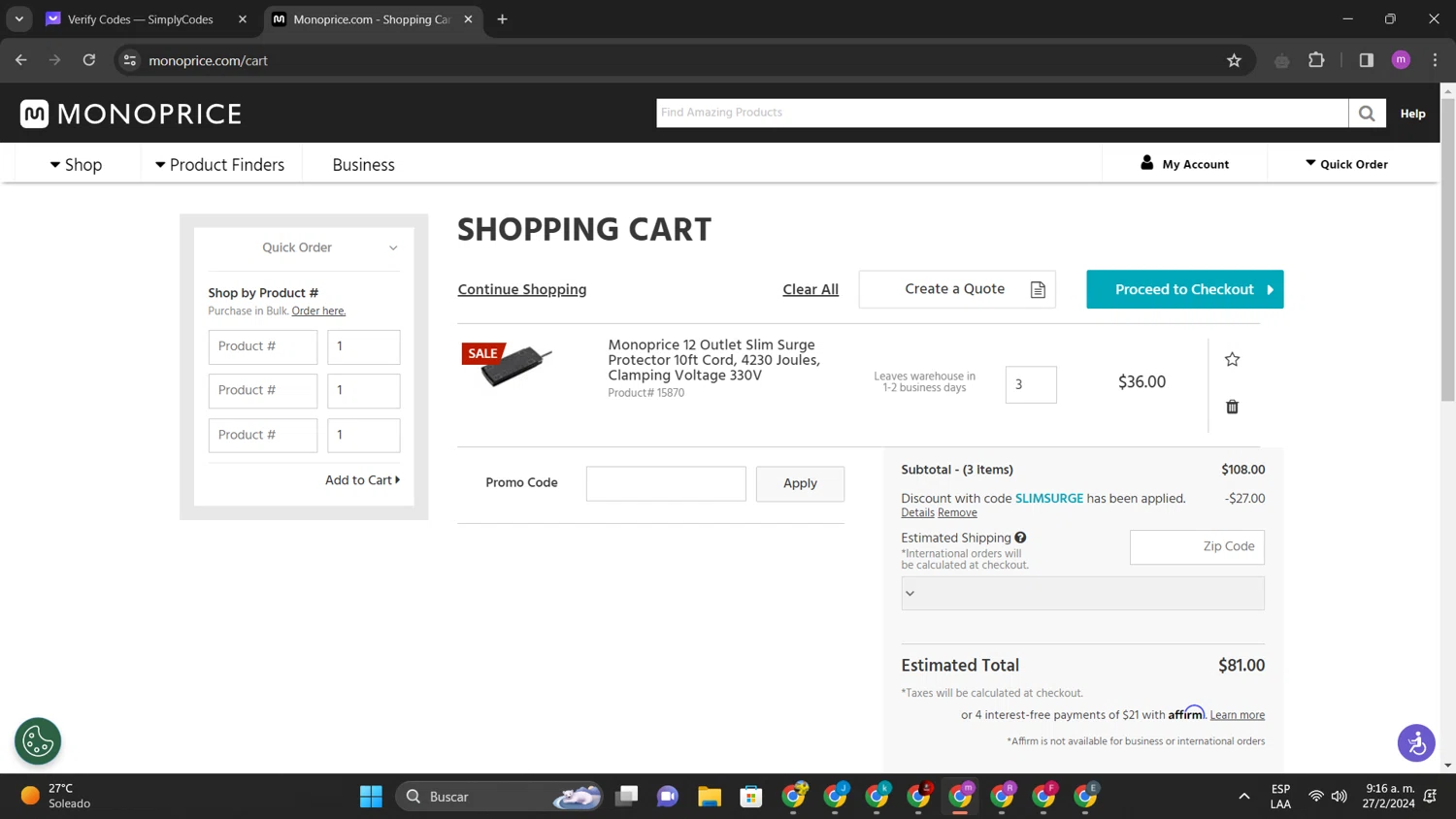
Task: Open weather widget showing 27°C
Action: pos(56,796)
